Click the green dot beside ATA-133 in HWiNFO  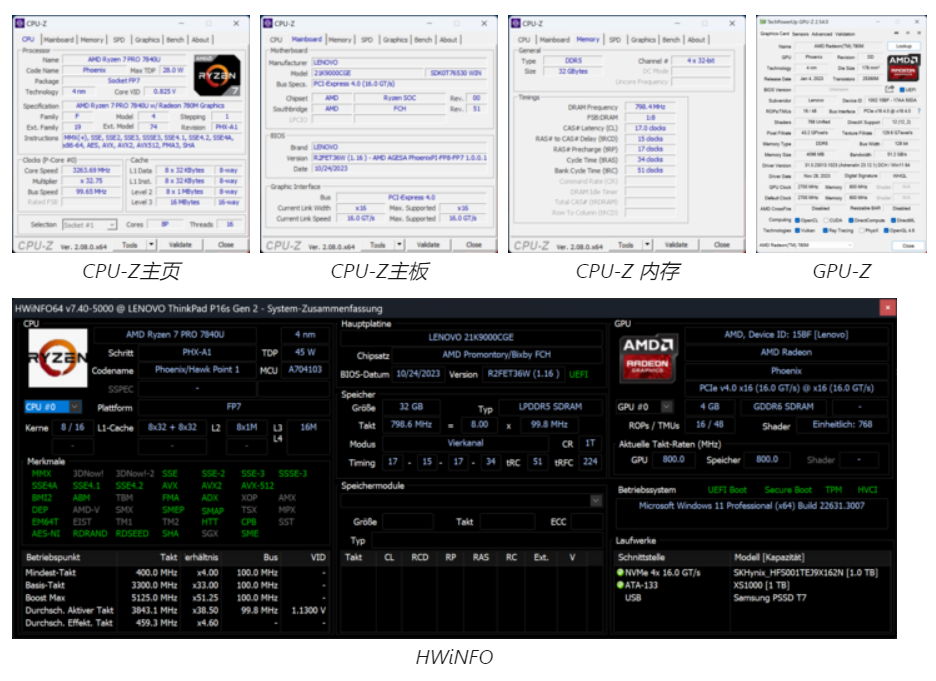pos(620,585)
